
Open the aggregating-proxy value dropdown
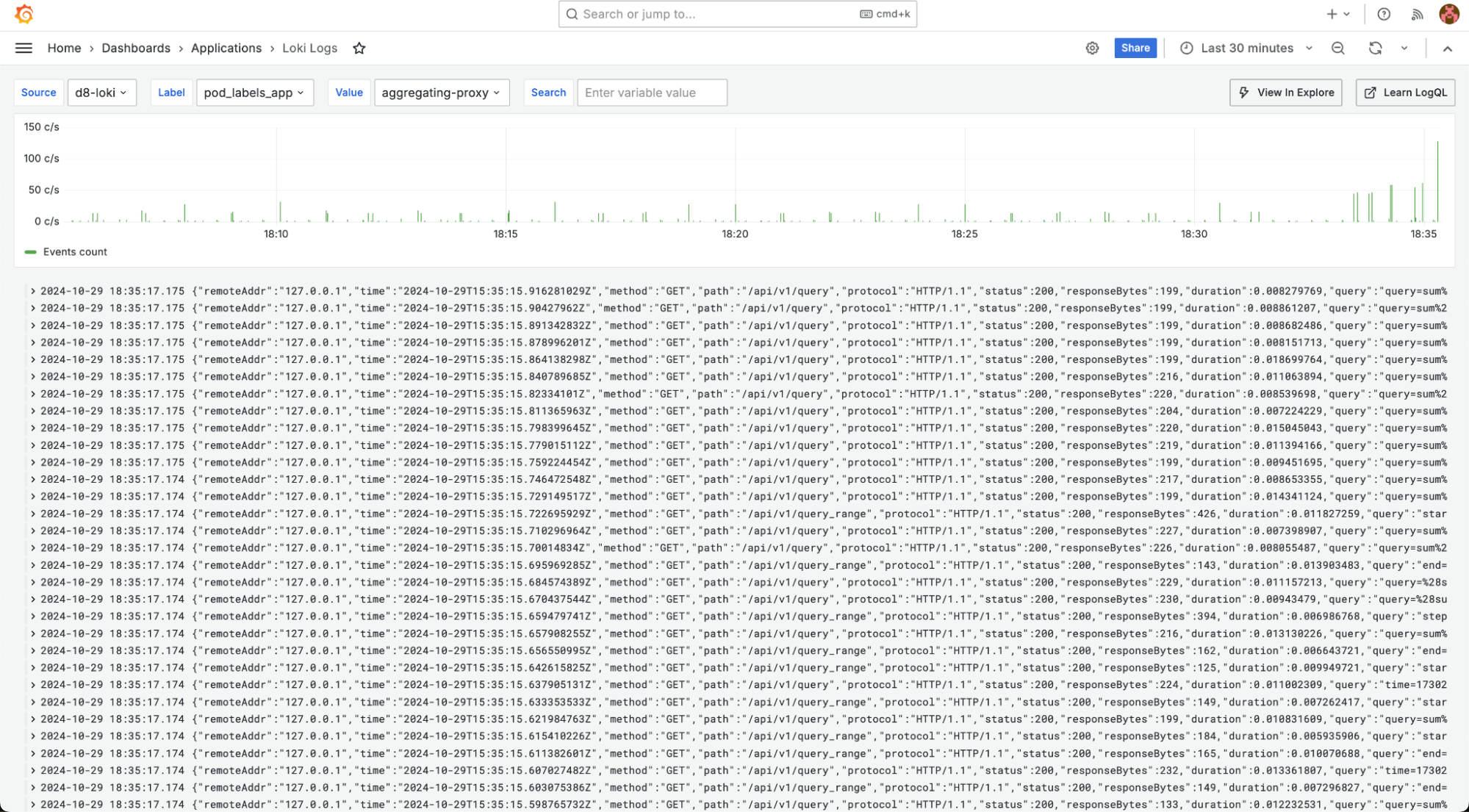point(441,93)
